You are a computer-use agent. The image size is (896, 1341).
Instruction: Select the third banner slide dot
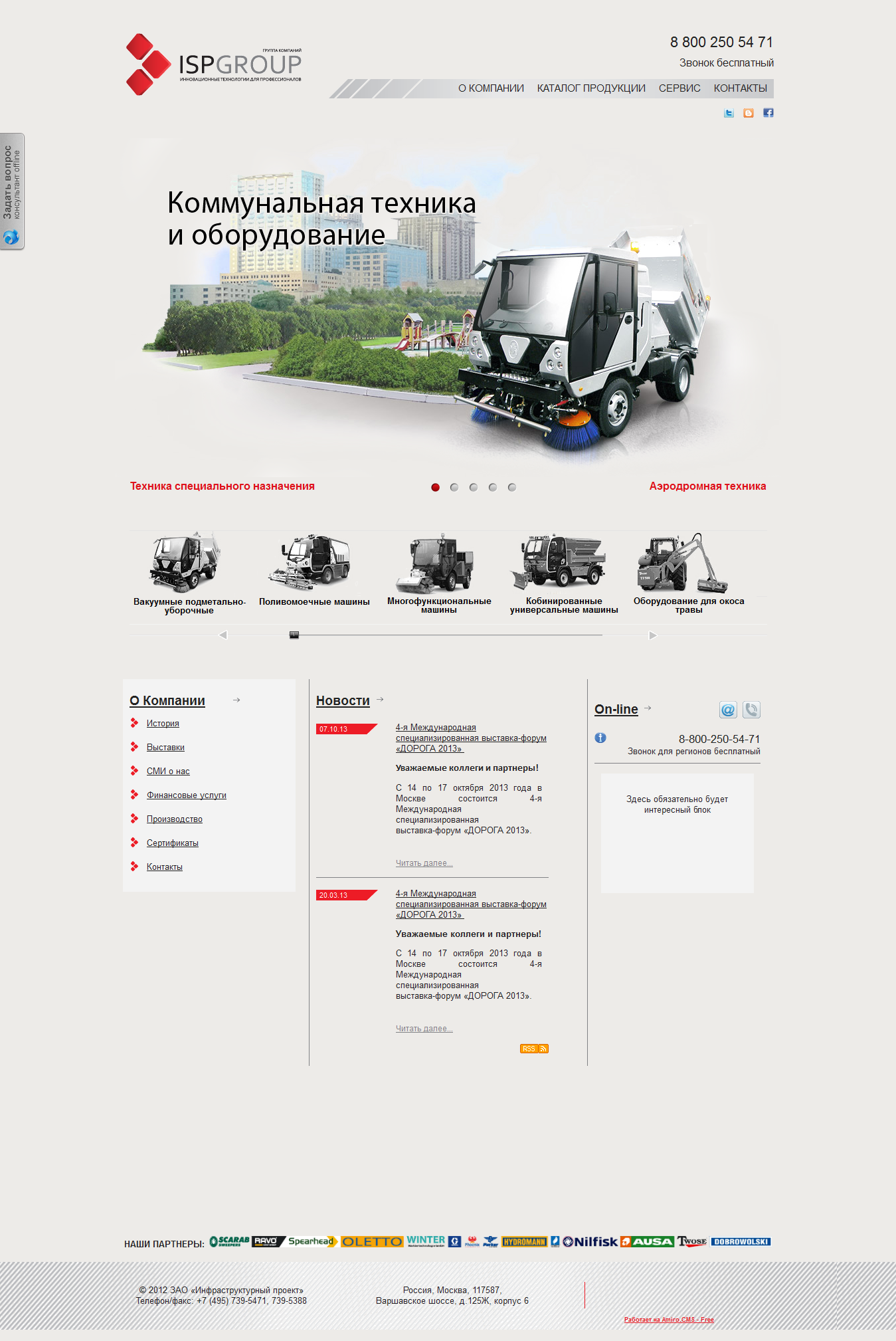(474, 487)
